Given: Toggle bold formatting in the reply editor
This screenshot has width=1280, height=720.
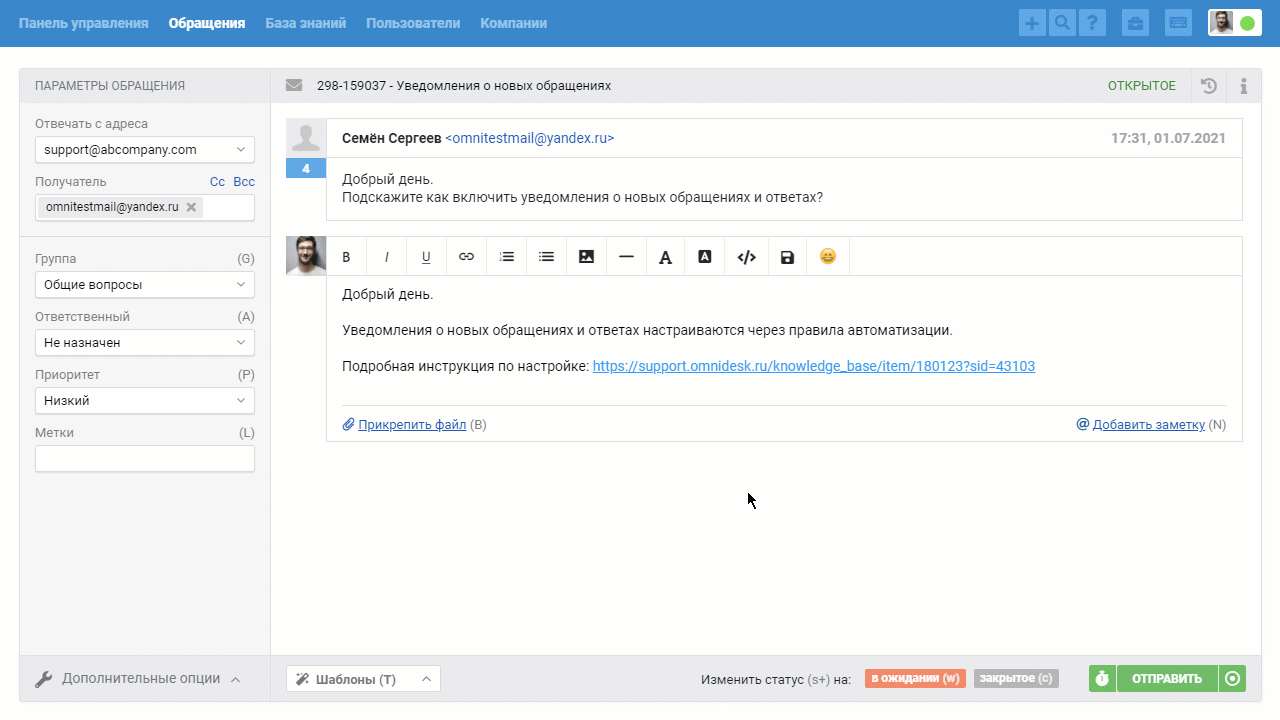Looking at the screenshot, I should (x=347, y=257).
